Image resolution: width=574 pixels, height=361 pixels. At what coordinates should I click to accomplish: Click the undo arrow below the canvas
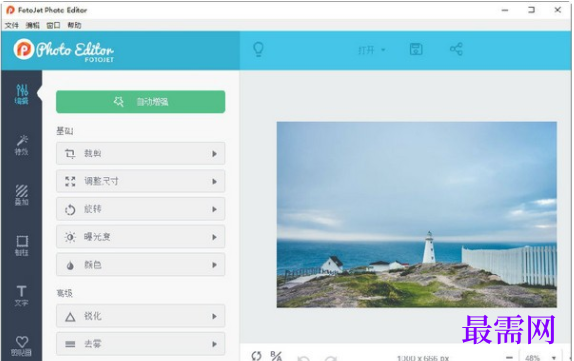(x=303, y=358)
